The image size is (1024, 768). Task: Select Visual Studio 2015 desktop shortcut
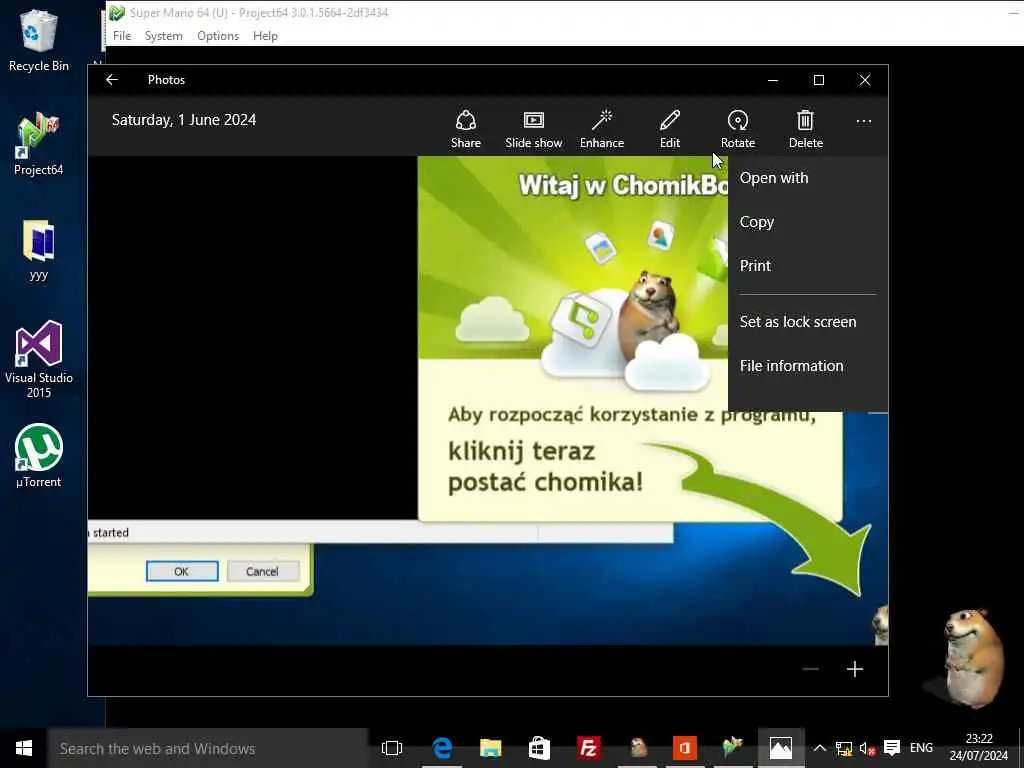pyautogui.click(x=39, y=359)
